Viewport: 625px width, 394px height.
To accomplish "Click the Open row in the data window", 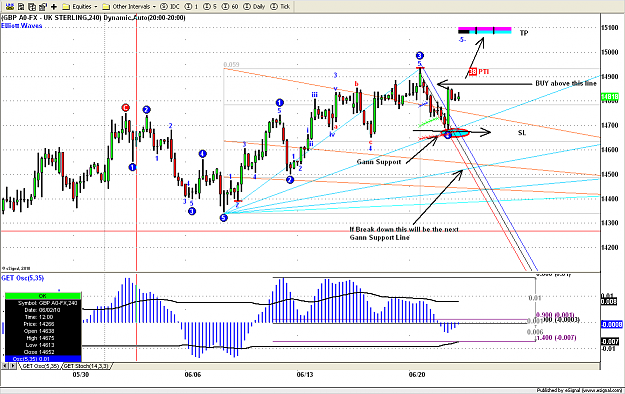I will pyautogui.click(x=43, y=331).
